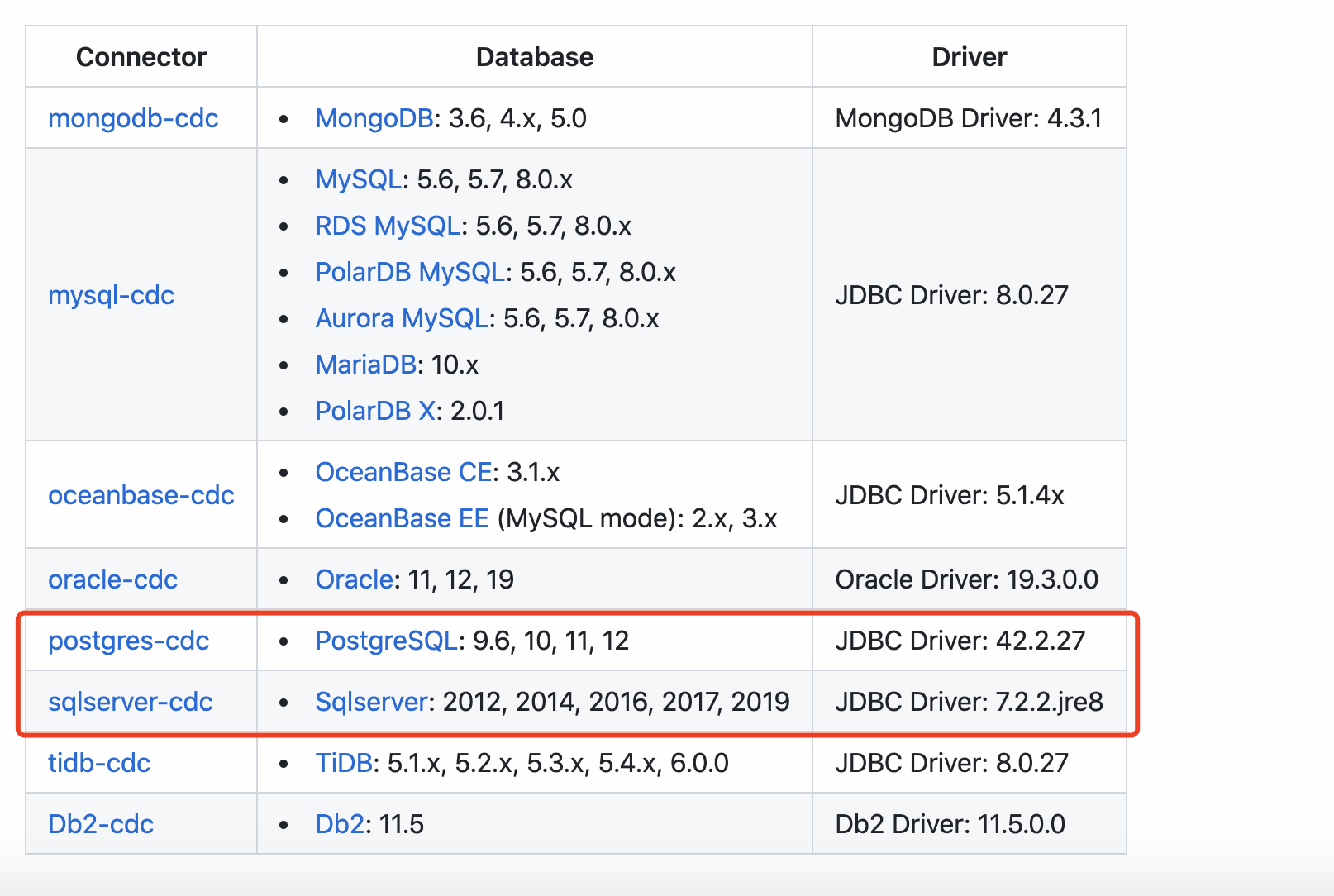Click the PolarDB X version 2.0.1 text
The height and width of the screenshot is (896, 1334).
[478, 411]
